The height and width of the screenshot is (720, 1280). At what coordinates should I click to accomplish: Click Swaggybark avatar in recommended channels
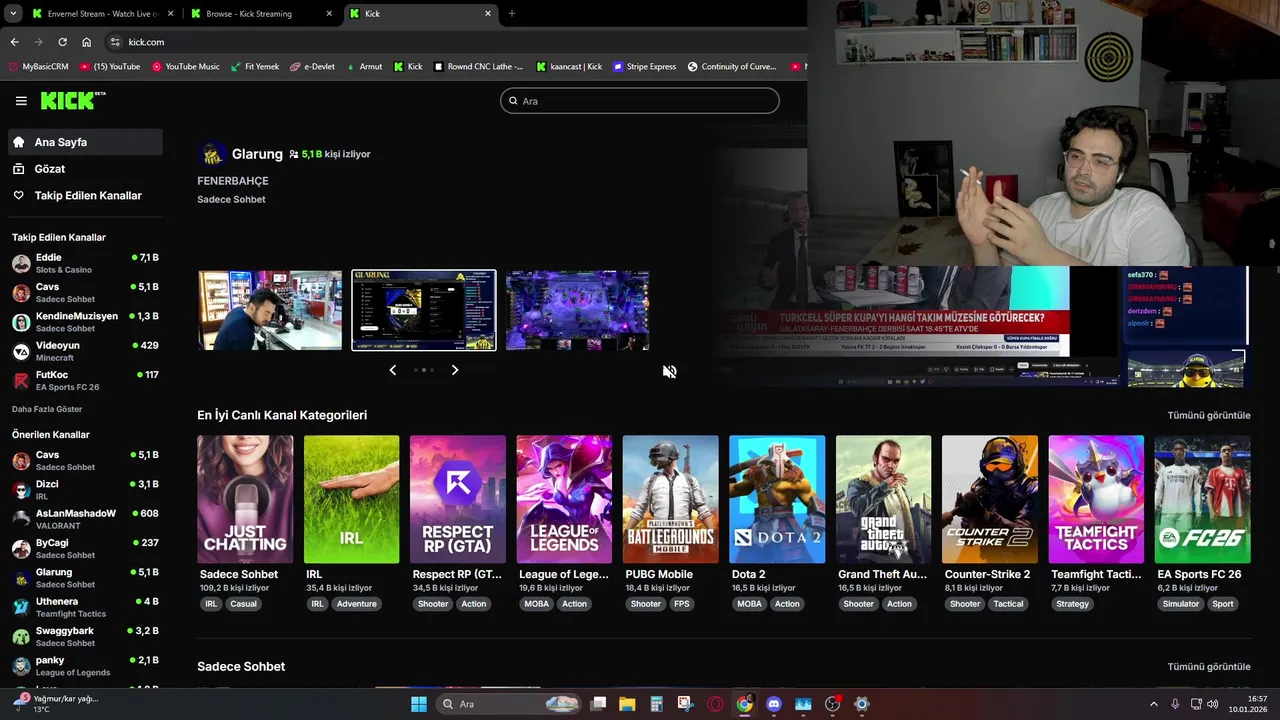tap(21, 637)
